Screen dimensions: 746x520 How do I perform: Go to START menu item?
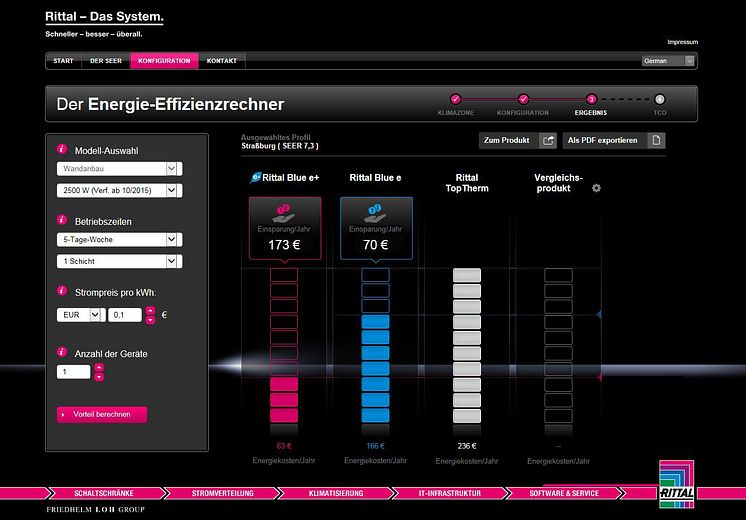63,61
